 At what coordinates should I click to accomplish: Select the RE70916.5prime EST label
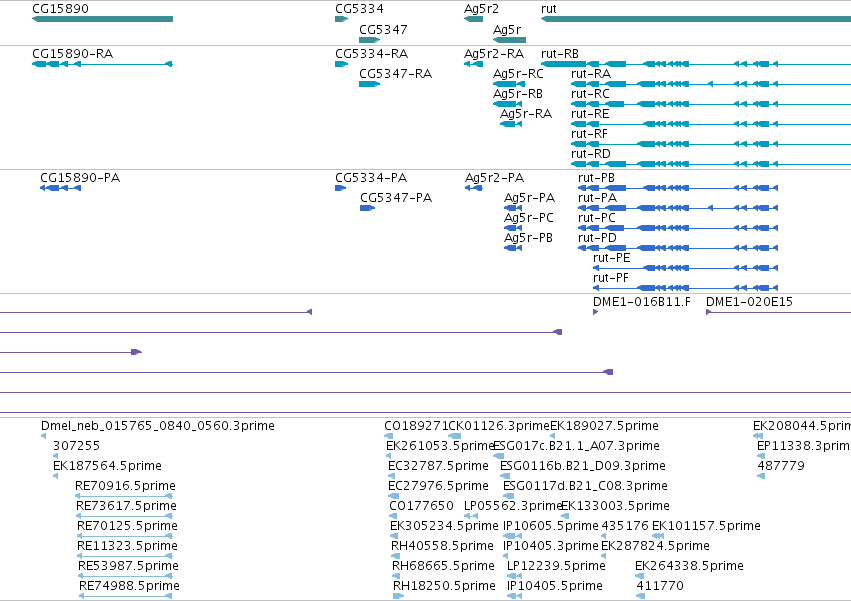(x=125, y=486)
